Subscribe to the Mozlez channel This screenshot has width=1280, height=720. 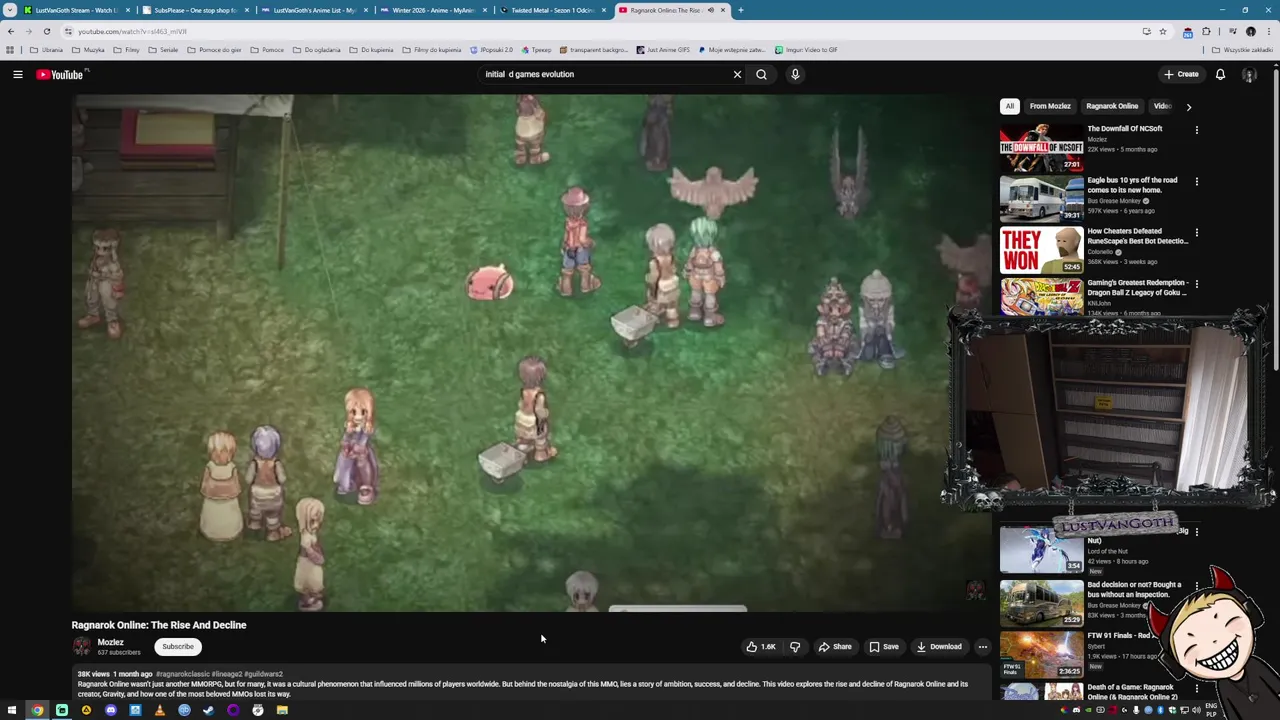click(178, 647)
